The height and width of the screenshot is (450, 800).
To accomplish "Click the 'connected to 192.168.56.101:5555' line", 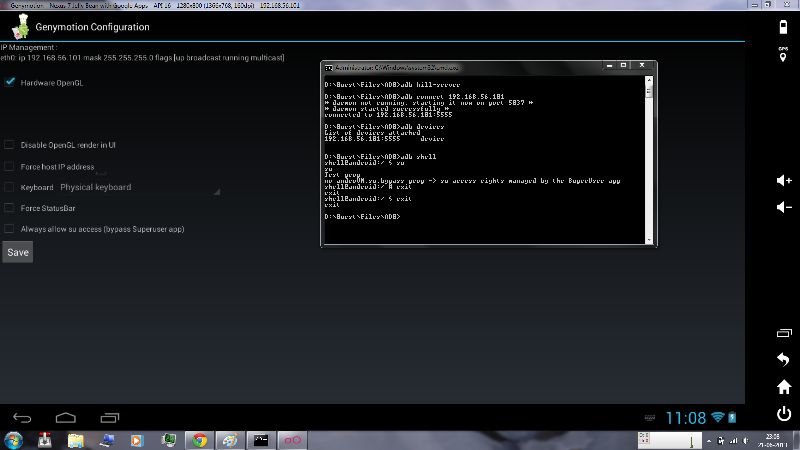I will (x=388, y=115).
